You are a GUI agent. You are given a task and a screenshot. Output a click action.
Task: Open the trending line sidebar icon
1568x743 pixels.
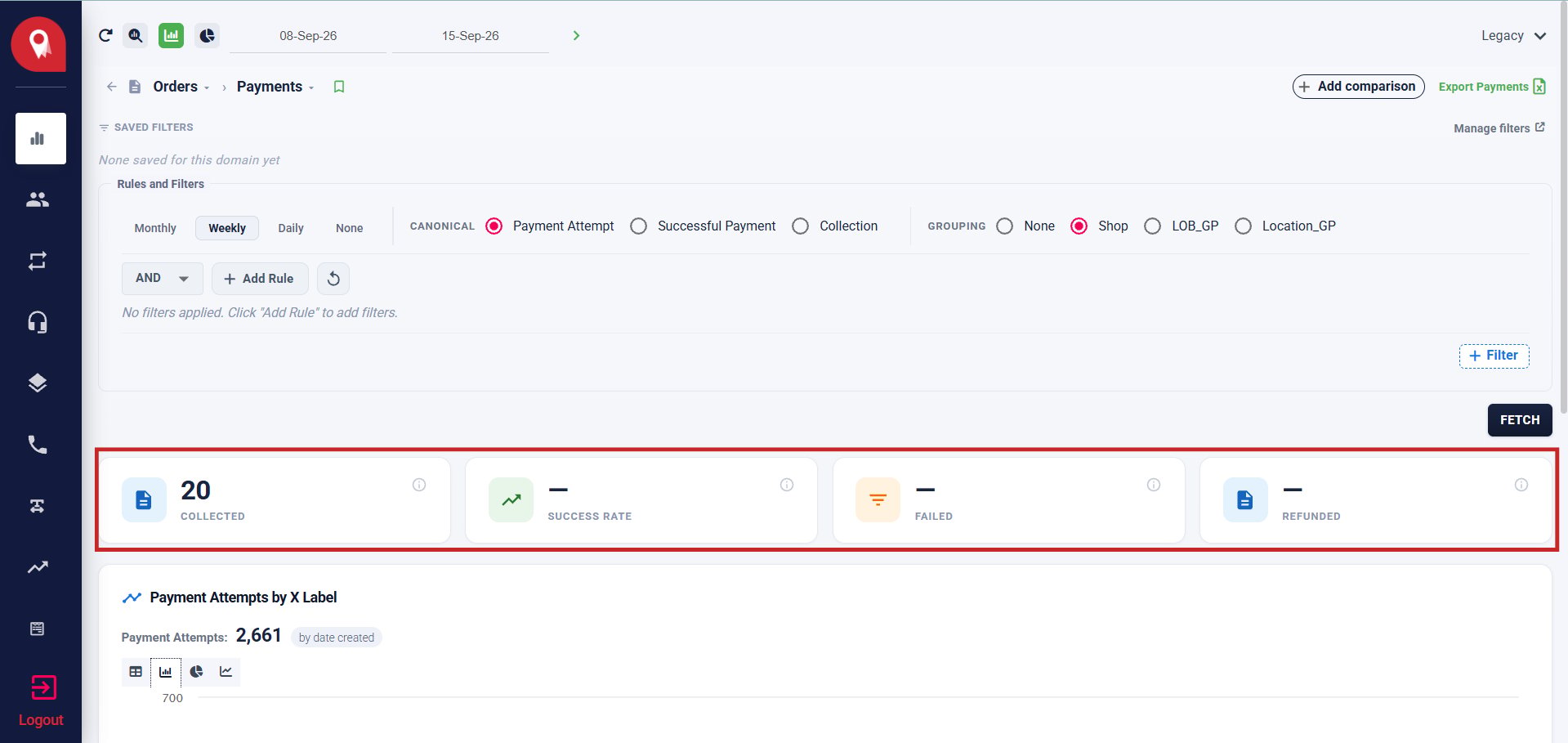click(x=38, y=566)
